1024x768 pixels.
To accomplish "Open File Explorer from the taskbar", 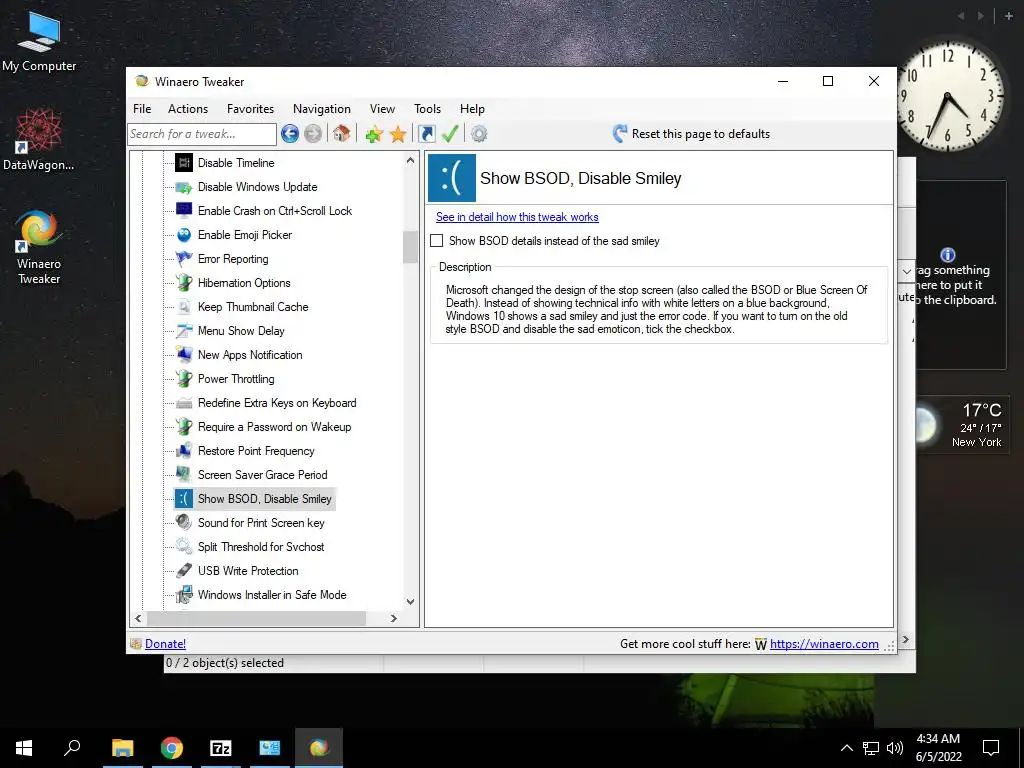I will coord(123,748).
